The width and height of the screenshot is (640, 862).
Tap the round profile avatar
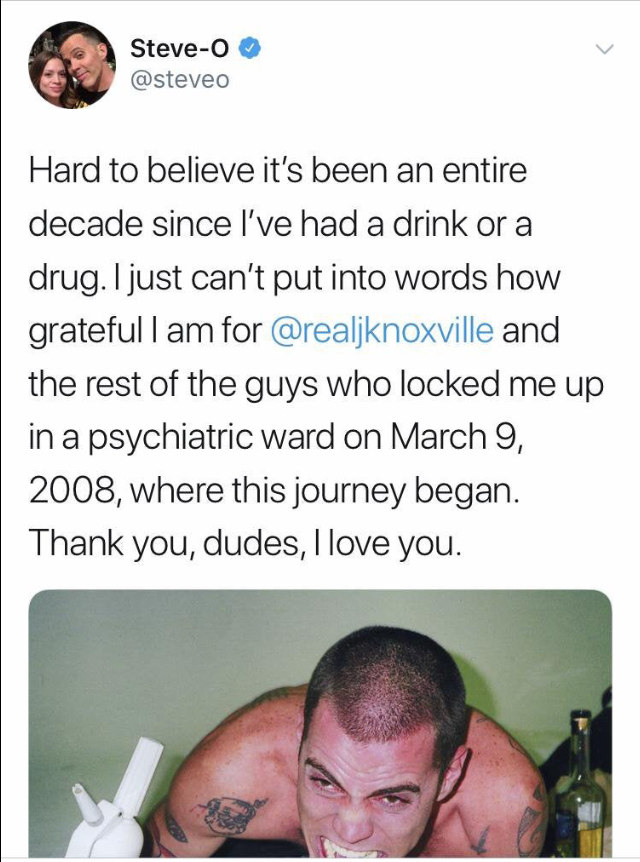(69, 63)
